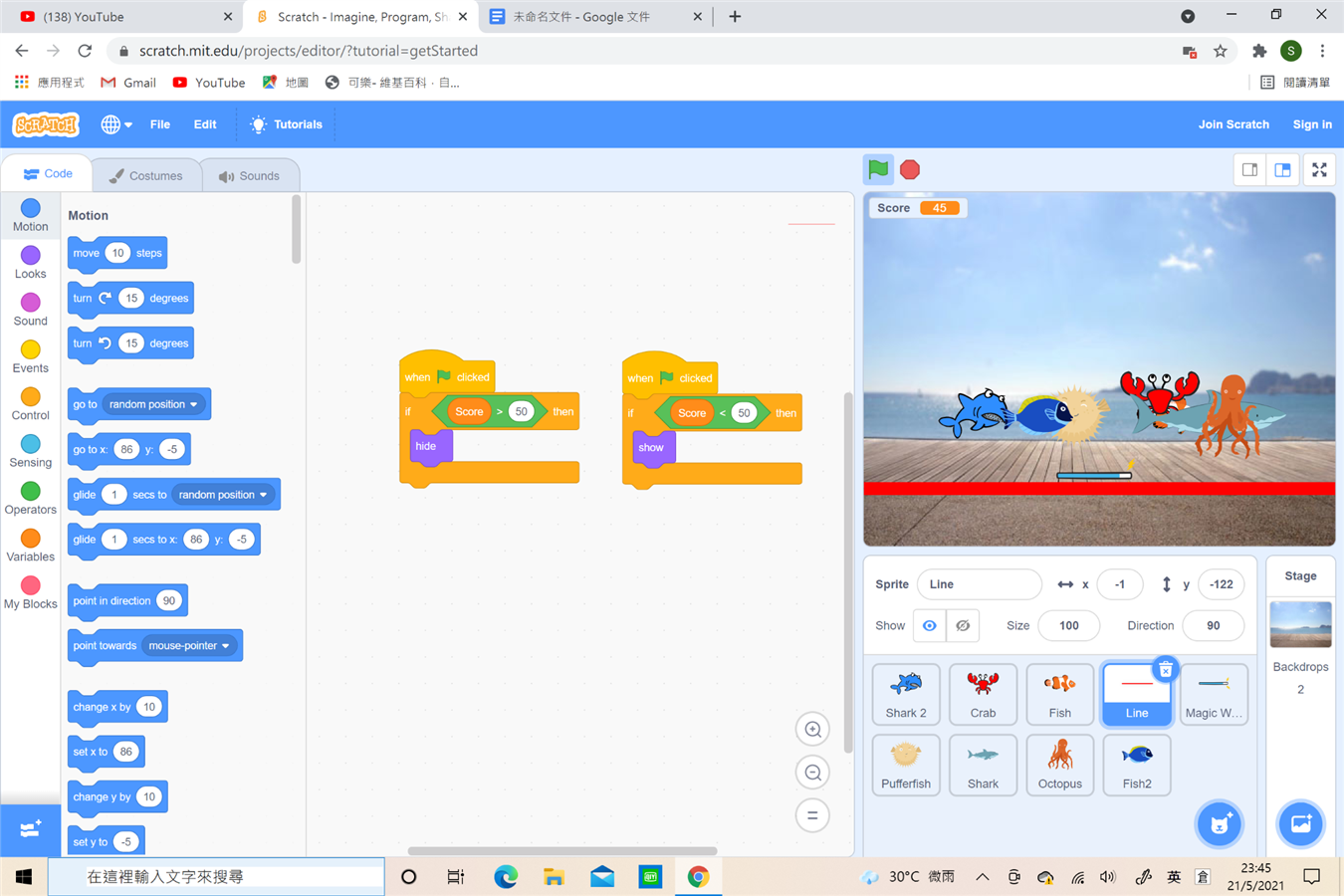Screen dimensions: 1344x896
Task: Click the green flag to run project
Action: [x=878, y=169]
